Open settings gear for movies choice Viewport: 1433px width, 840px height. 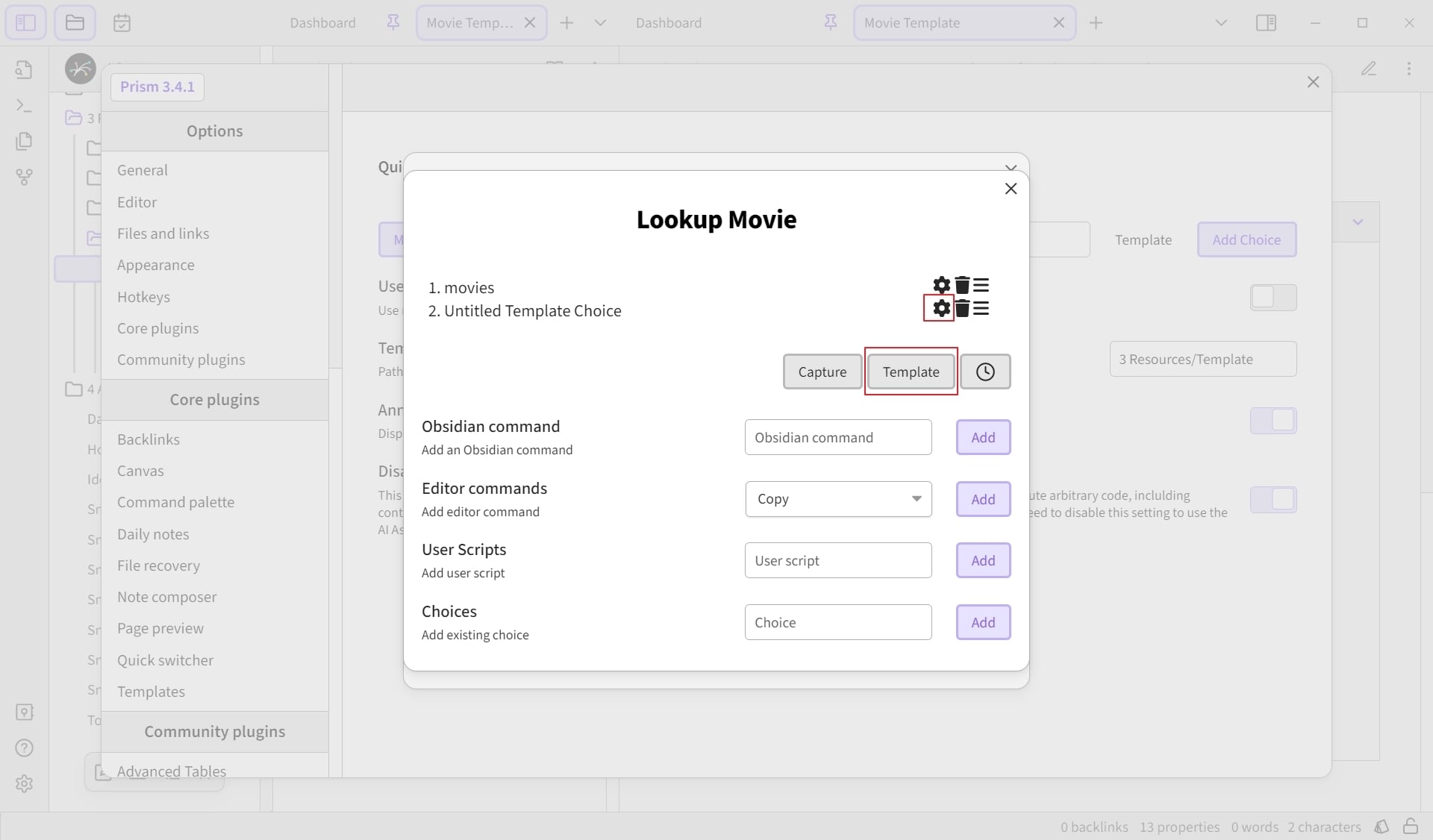pyautogui.click(x=941, y=285)
